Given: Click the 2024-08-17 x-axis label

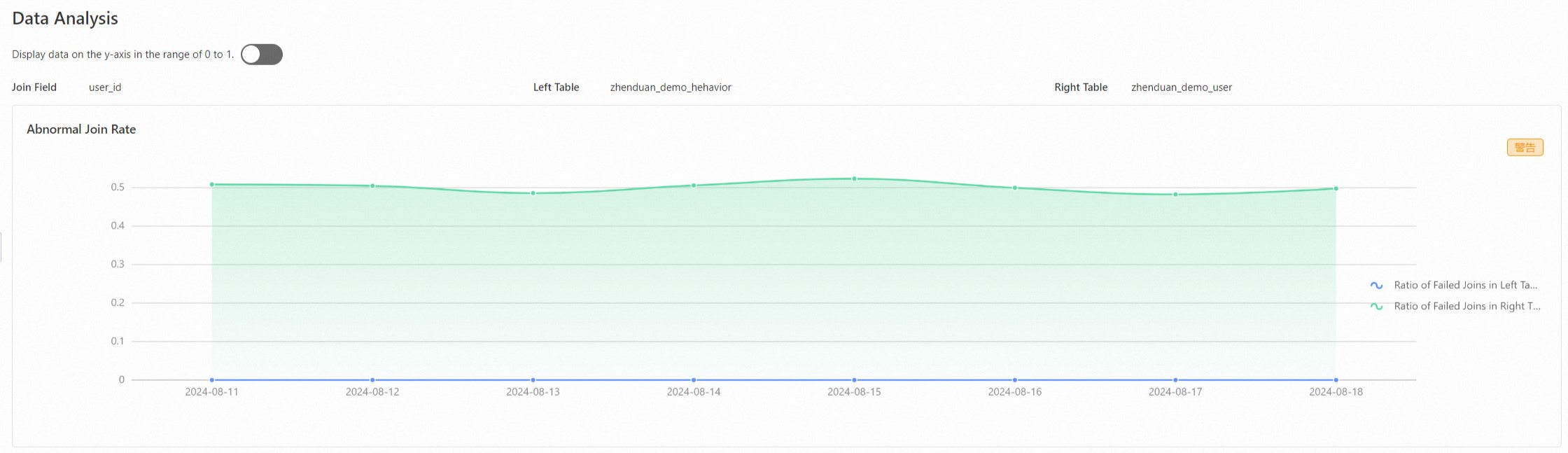Looking at the screenshot, I should [x=1175, y=392].
